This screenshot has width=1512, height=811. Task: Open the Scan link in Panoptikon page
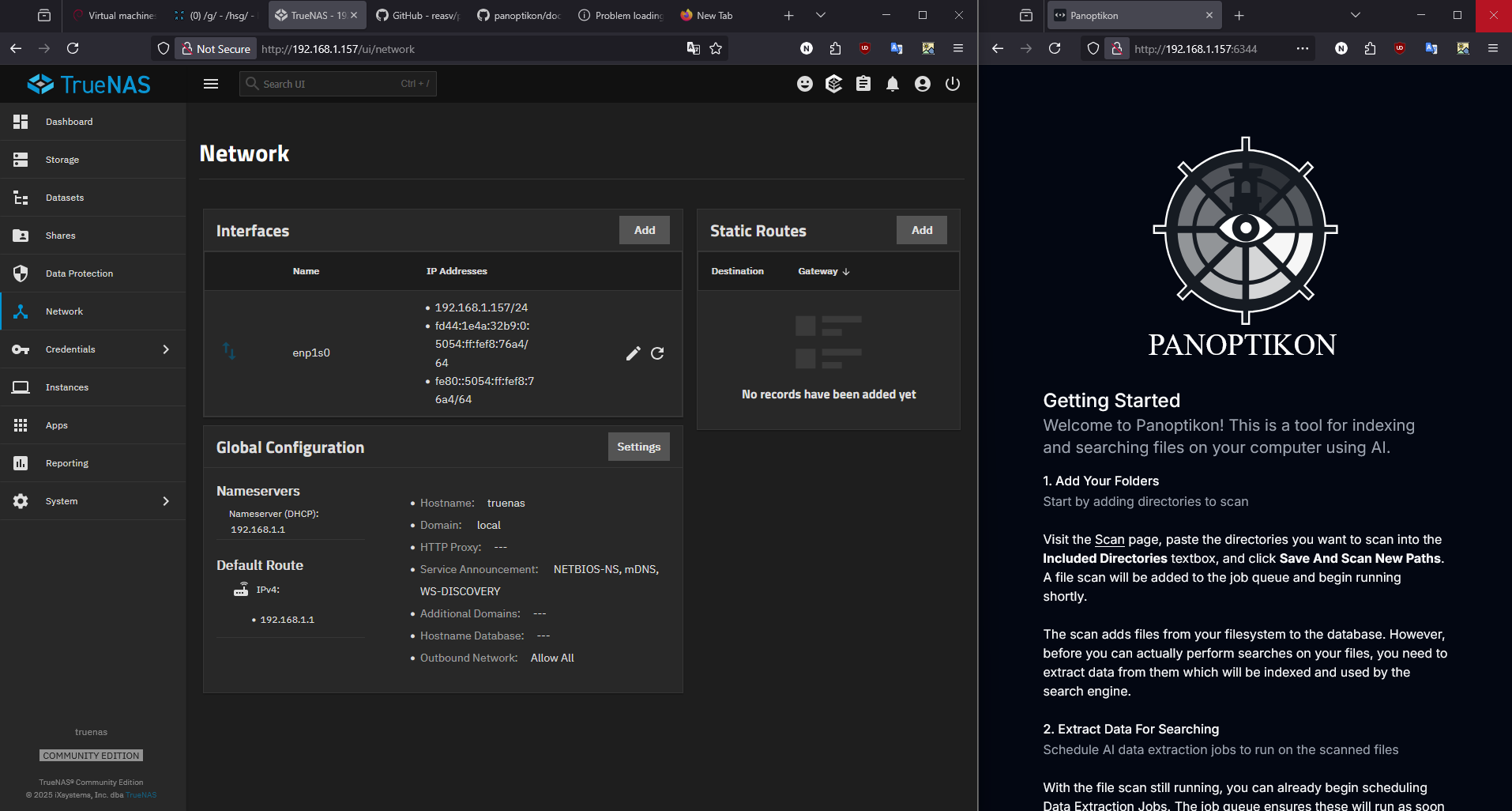[x=1109, y=539]
